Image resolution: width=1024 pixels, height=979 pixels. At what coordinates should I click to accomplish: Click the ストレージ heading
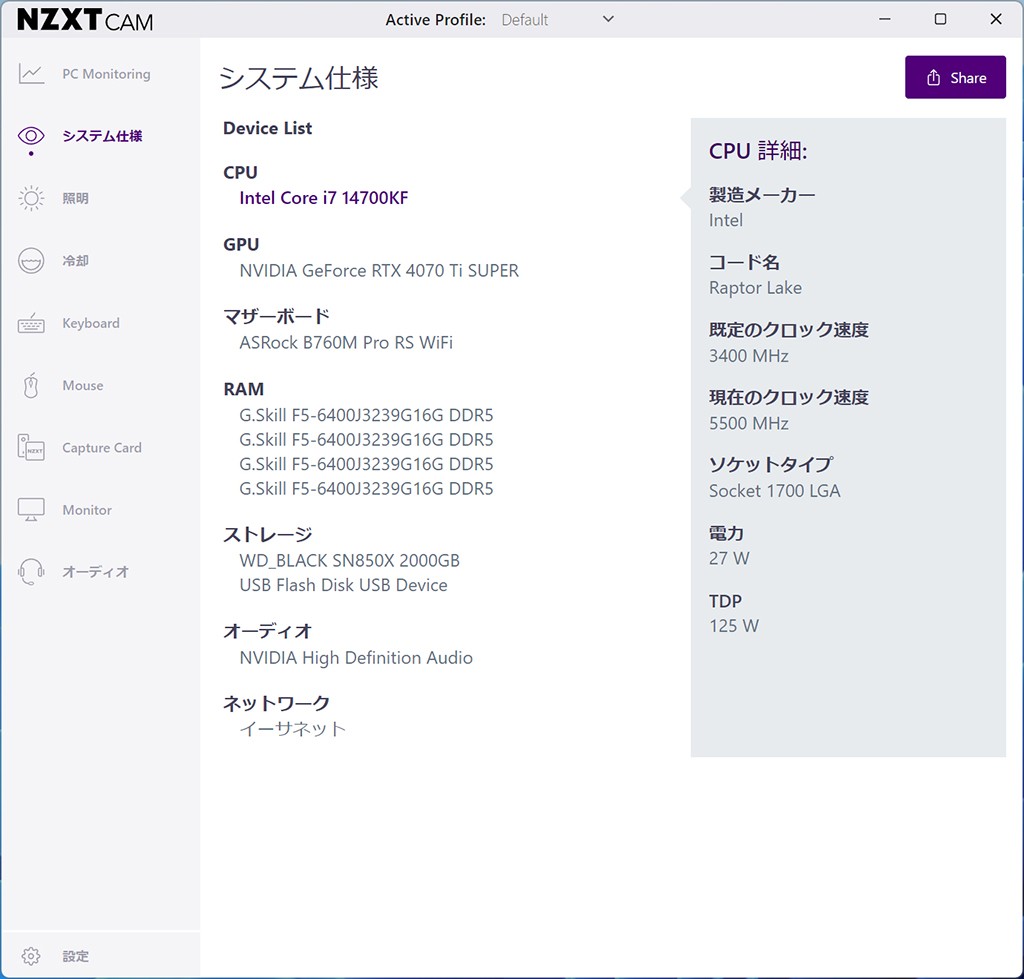pyautogui.click(x=267, y=534)
